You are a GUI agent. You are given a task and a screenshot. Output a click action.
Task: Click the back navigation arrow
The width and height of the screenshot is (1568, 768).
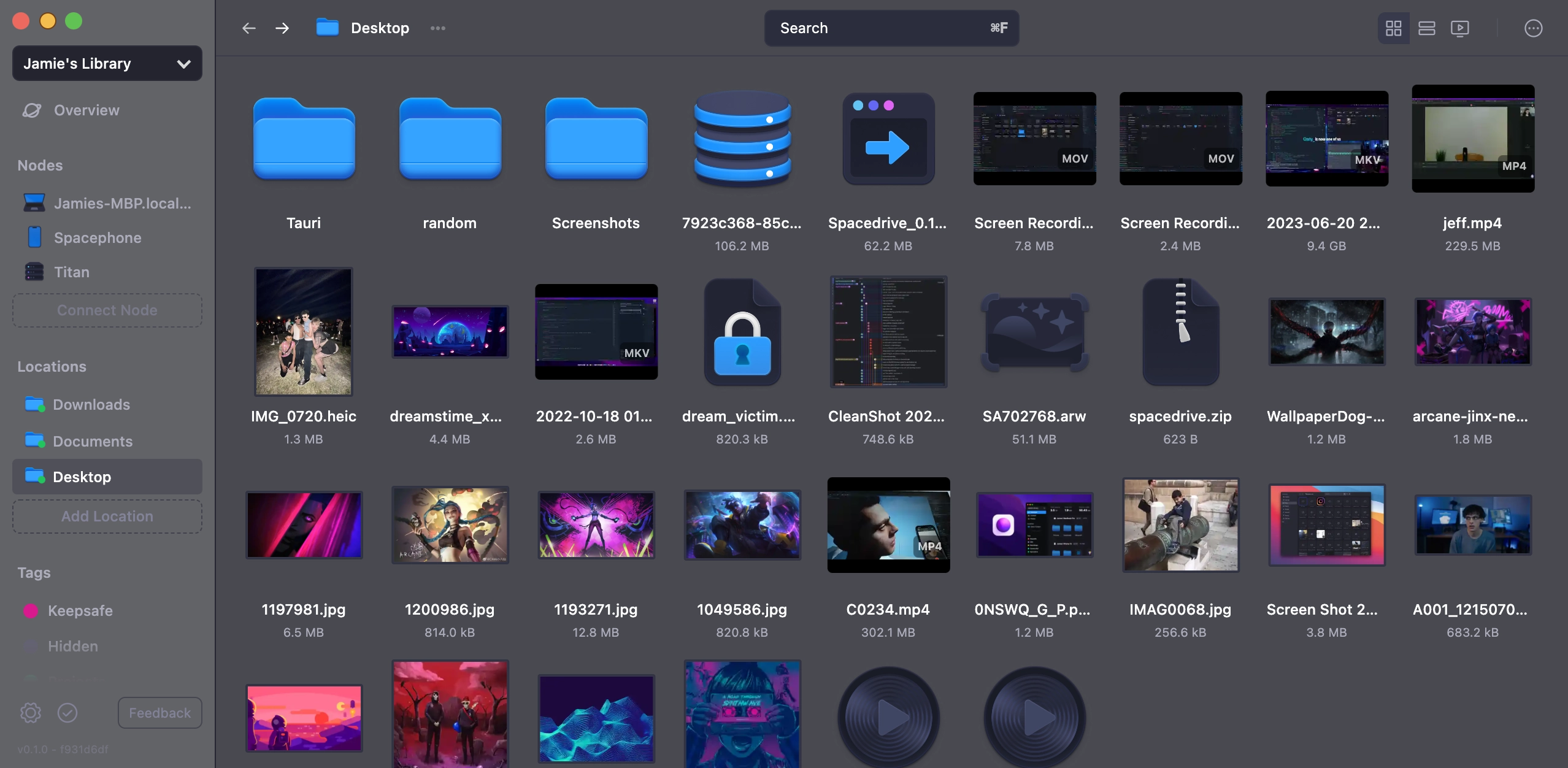pyautogui.click(x=248, y=28)
